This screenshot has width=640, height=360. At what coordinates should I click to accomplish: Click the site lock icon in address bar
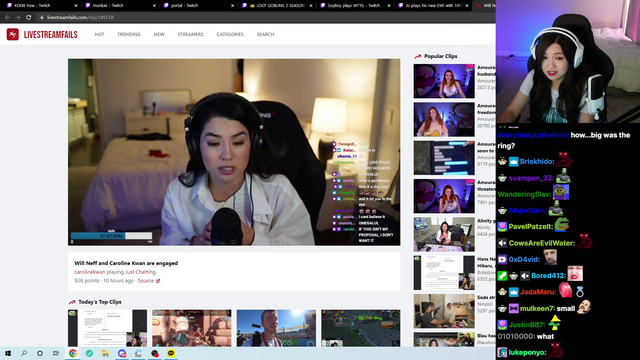click(x=42, y=17)
